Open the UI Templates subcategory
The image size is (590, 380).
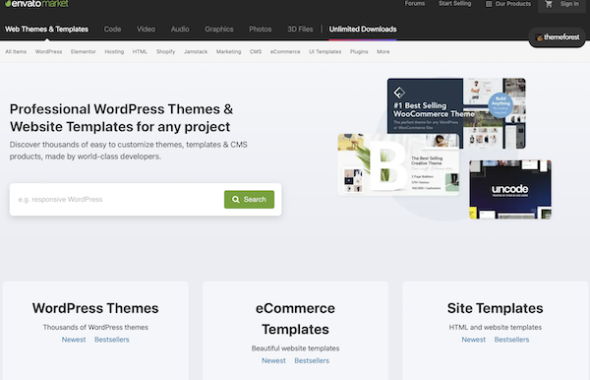[x=325, y=52]
